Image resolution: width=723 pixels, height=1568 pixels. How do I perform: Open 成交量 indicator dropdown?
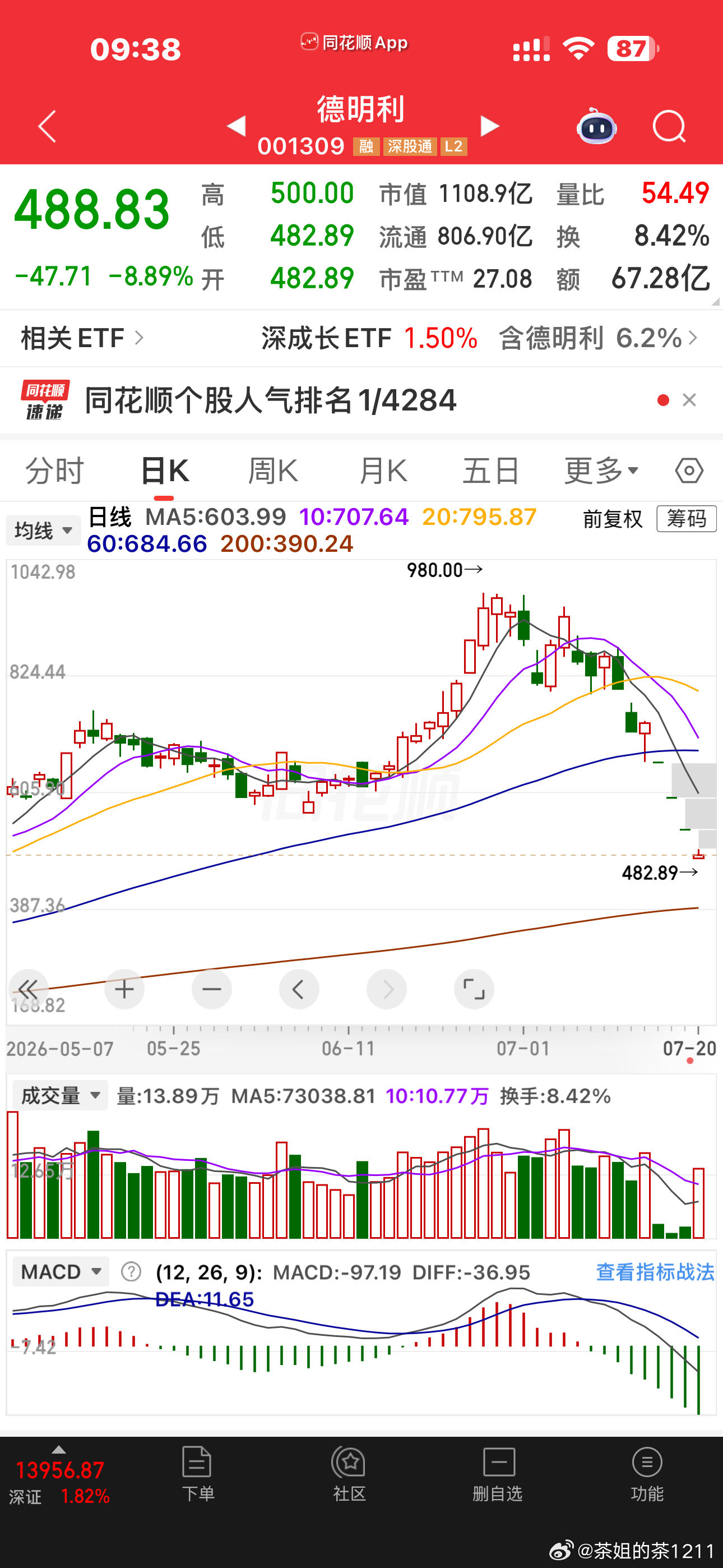pyautogui.click(x=61, y=1096)
